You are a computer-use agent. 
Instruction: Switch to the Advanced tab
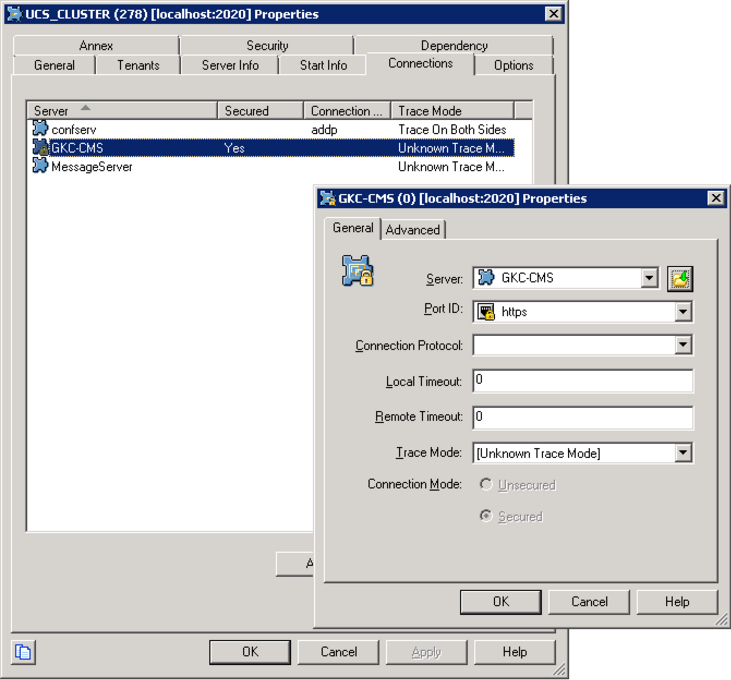pos(413,230)
